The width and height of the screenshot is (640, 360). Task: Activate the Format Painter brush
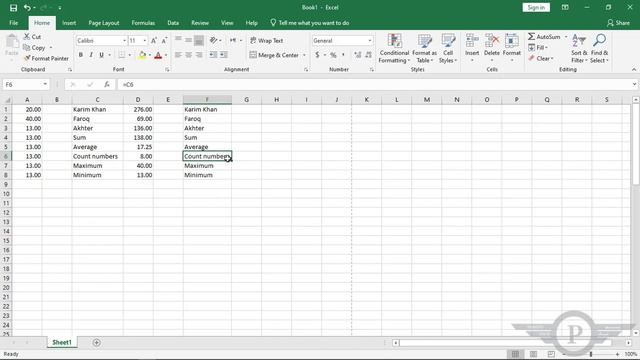coord(27,58)
